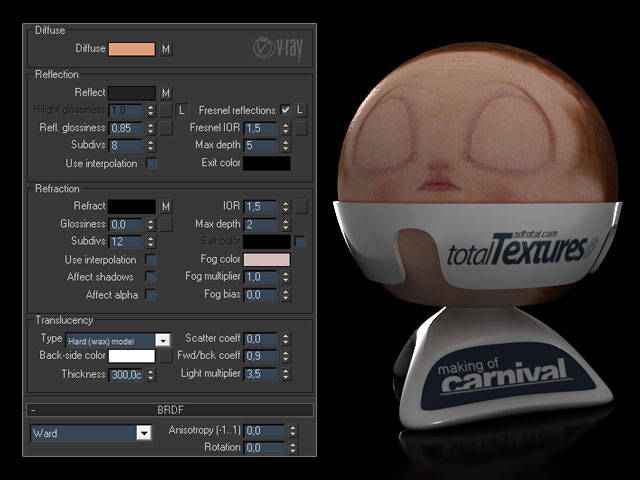Click the Refract map M button

point(165,207)
